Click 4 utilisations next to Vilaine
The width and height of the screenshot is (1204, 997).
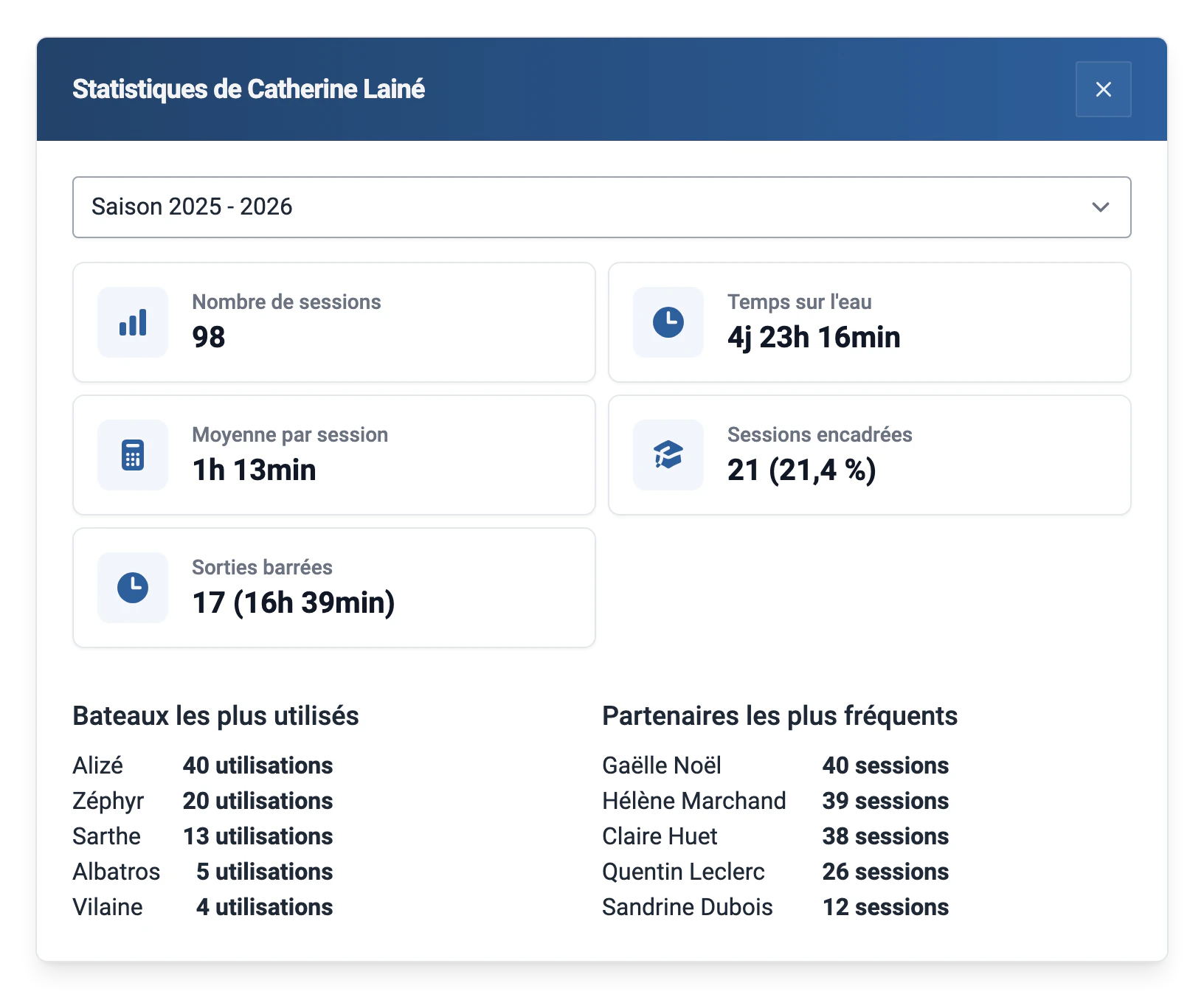[264, 907]
